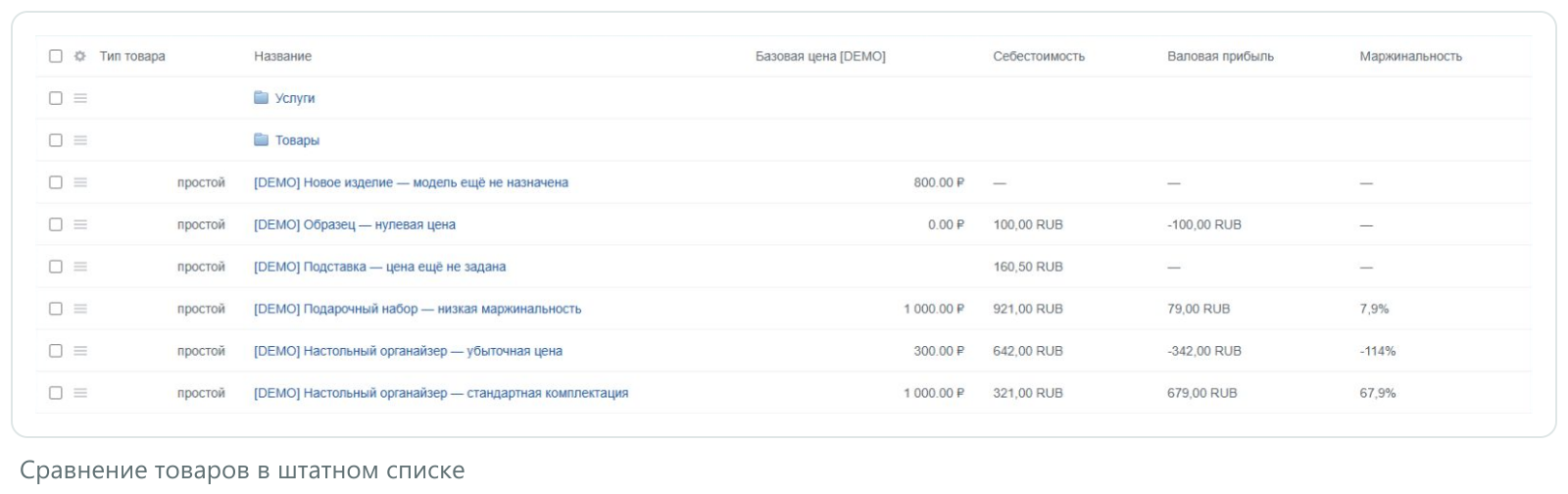
Task: Open product Новое изделие — модель ещё не назначена
Action: (411, 182)
